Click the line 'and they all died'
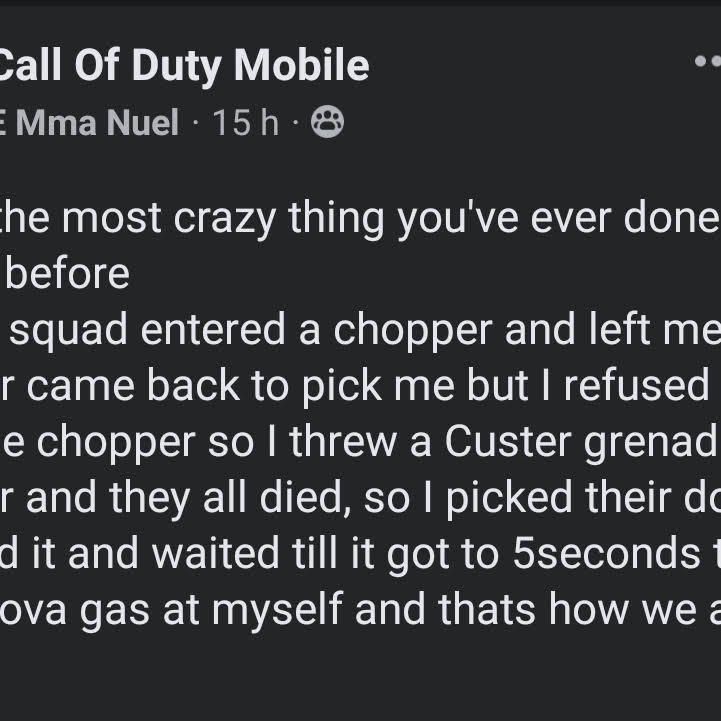This screenshot has height=721, width=721. click(360, 498)
